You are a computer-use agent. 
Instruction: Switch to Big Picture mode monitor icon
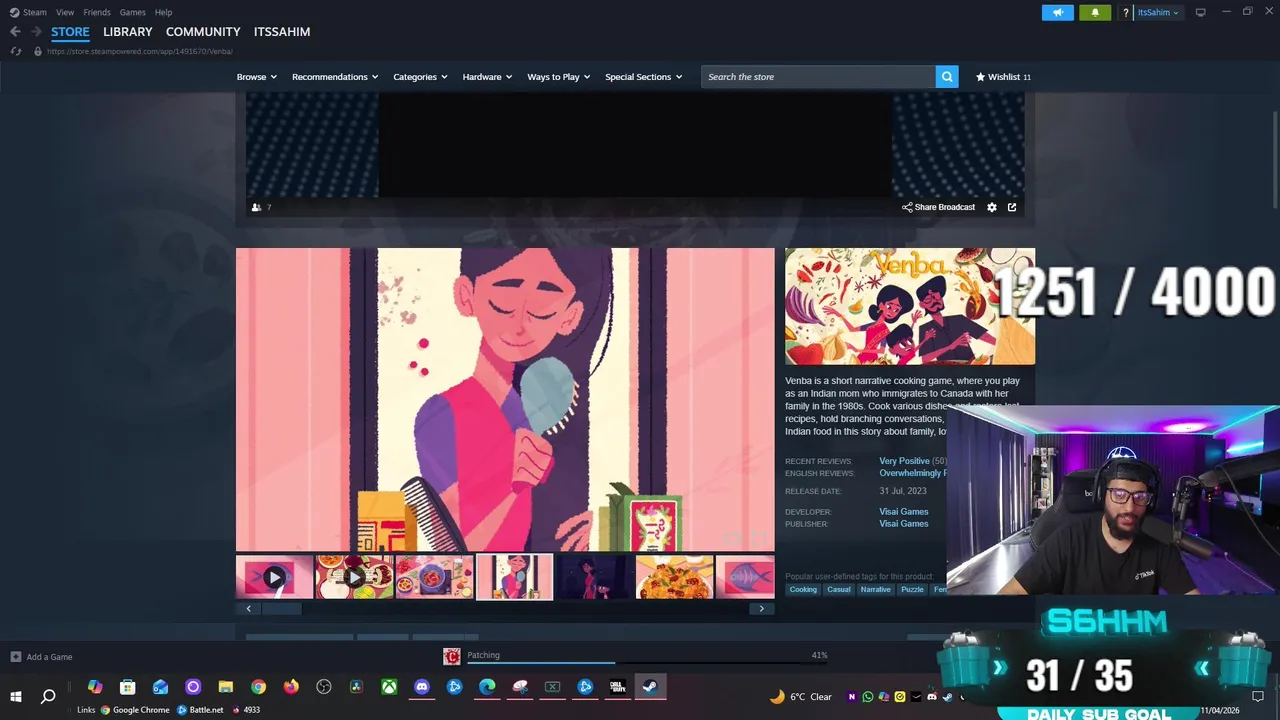click(1201, 12)
